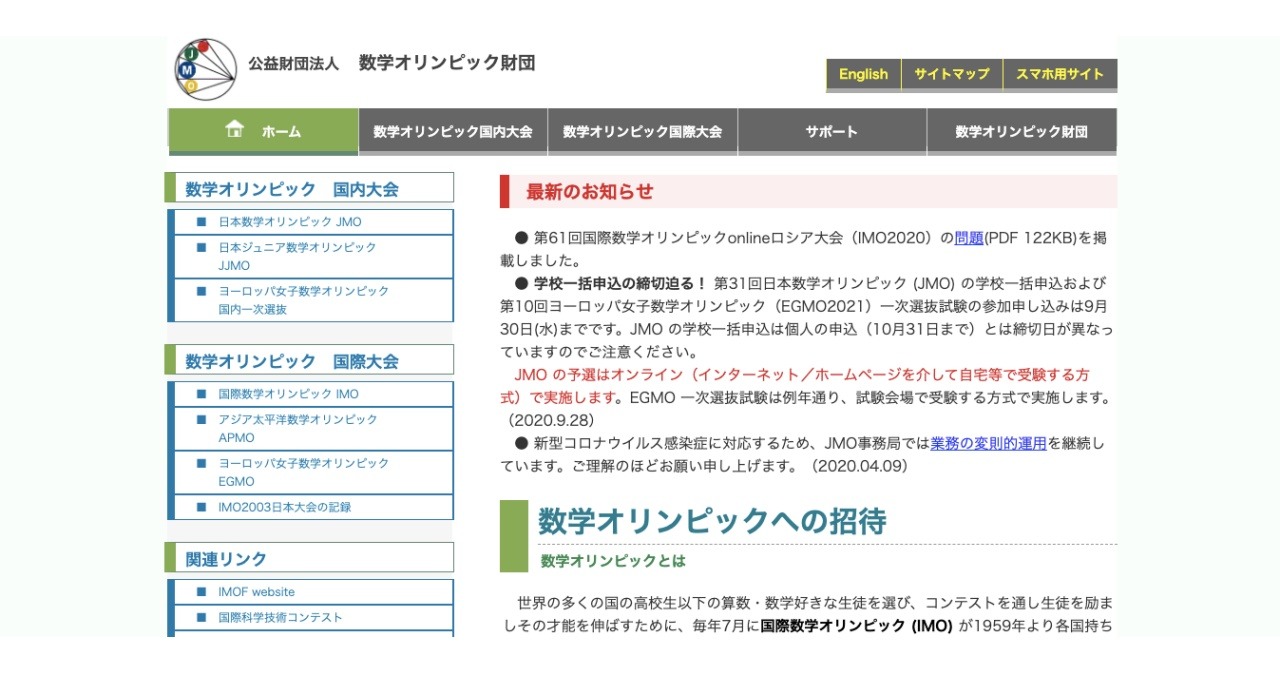Open the 業務の変則的運用 link
Screen dimensions: 1280x685
pyautogui.click(x=988, y=443)
